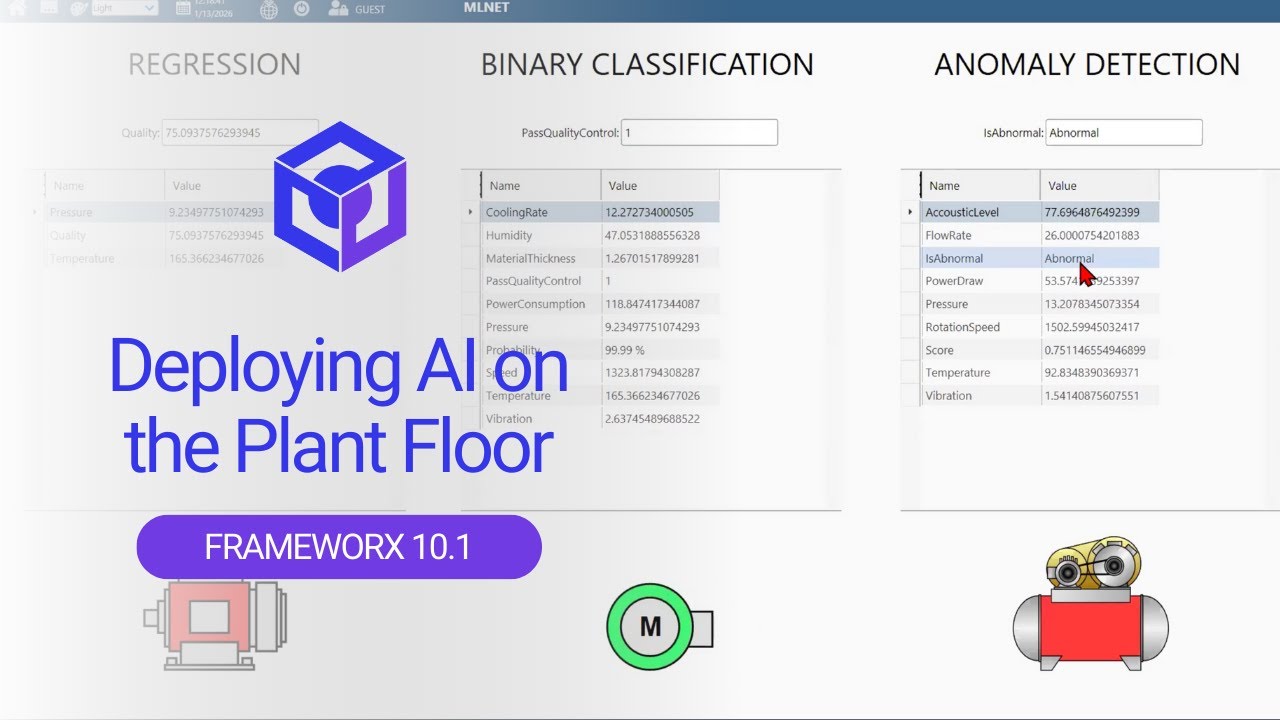Click value 77.6964876492399 of AccousticLevel

coord(1092,212)
